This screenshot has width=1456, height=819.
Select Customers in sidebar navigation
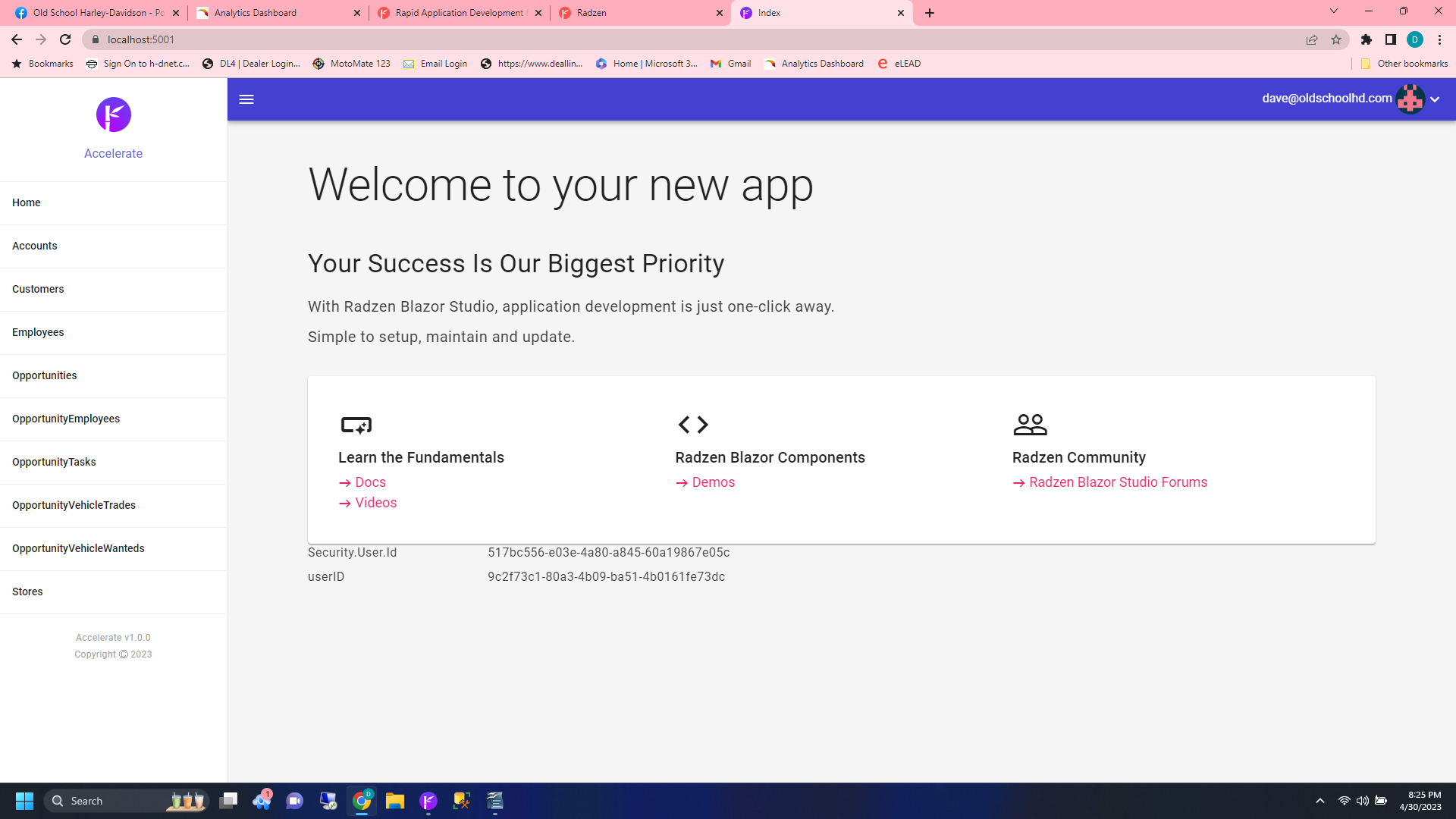point(38,289)
